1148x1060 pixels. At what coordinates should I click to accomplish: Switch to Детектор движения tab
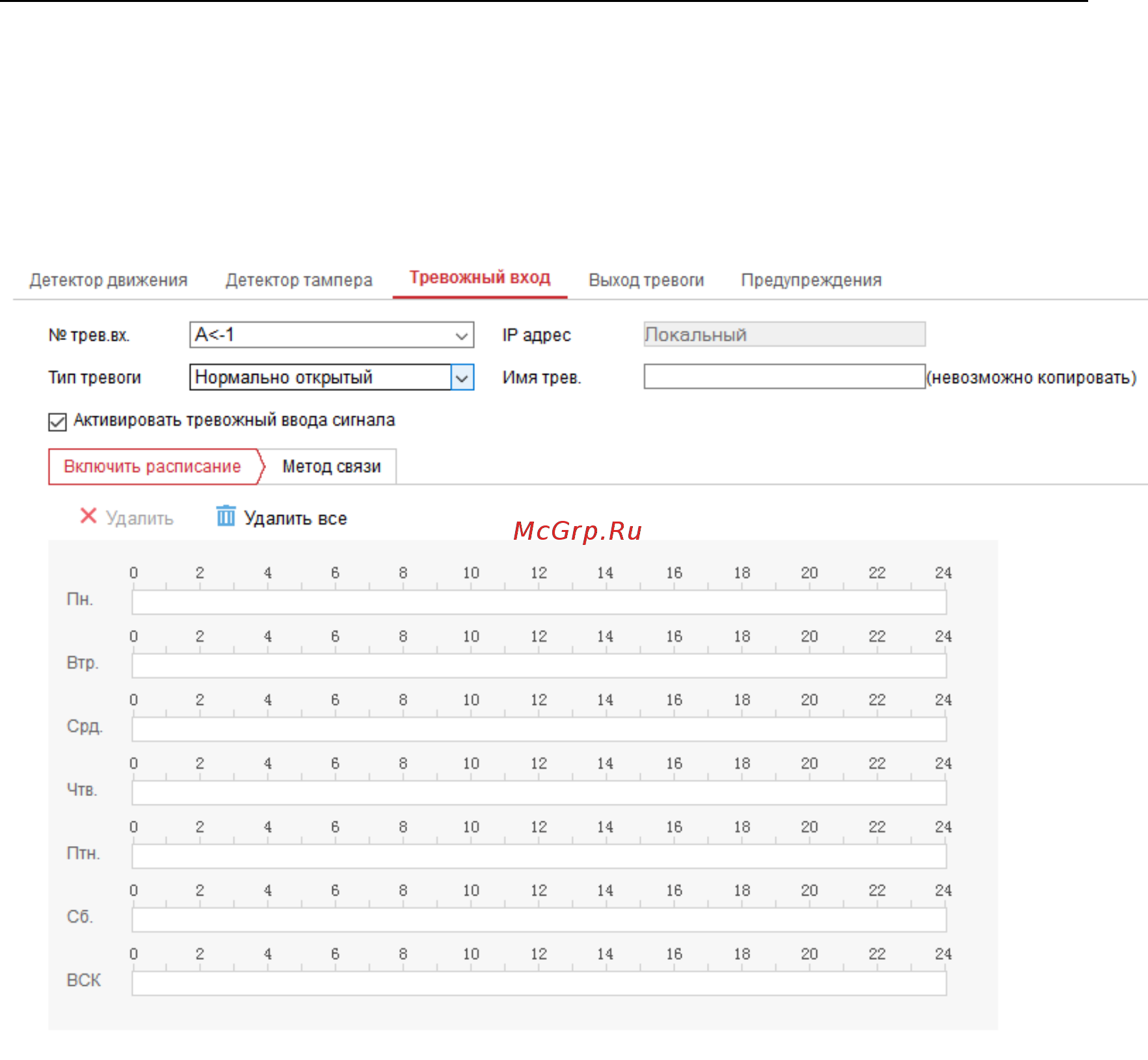pyautogui.click(x=108, y=280)
